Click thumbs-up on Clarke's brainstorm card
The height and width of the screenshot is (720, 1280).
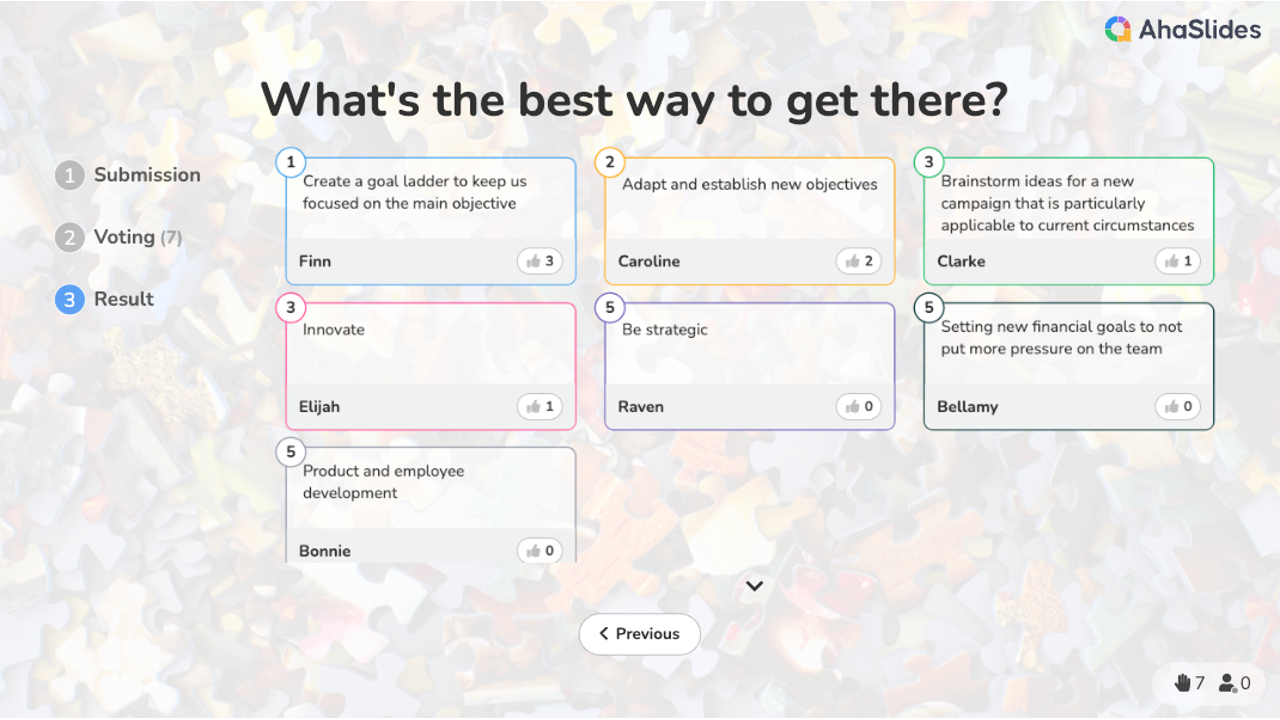(1171, 262)
